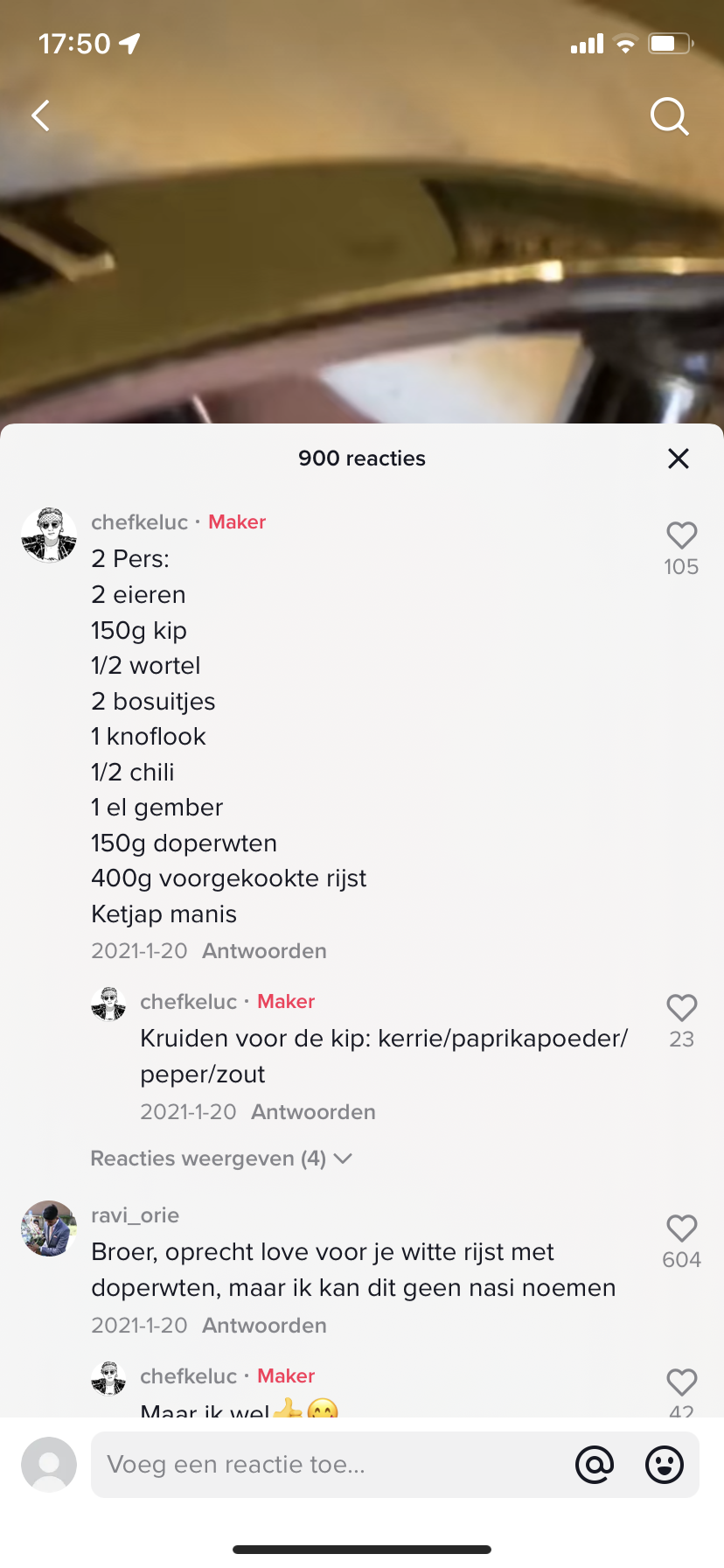Like ravi_orie's comment with 604 likes

point(681,1228)
